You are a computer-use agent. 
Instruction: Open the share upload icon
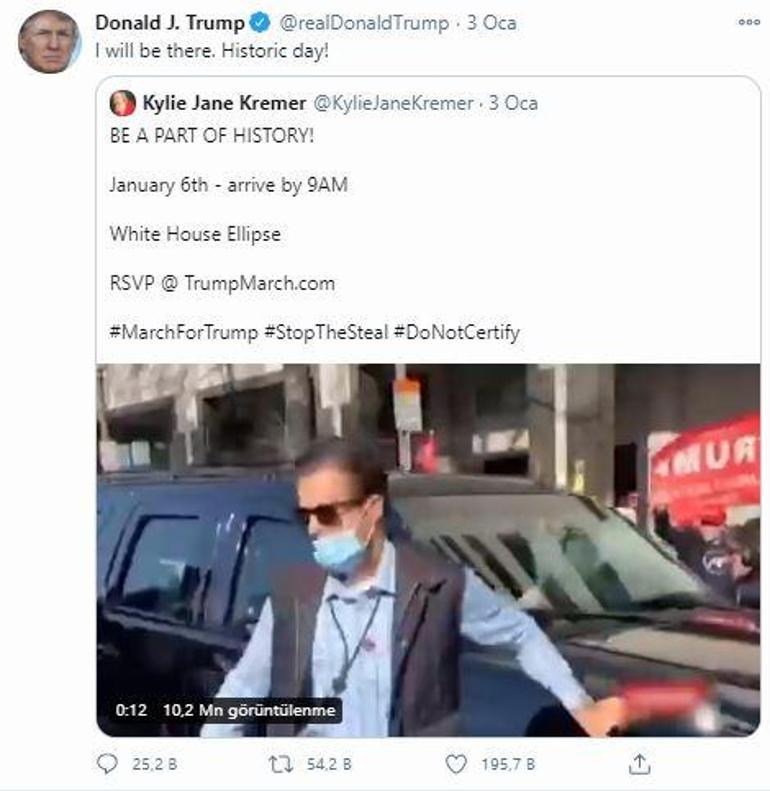click(x=639, y=764)
